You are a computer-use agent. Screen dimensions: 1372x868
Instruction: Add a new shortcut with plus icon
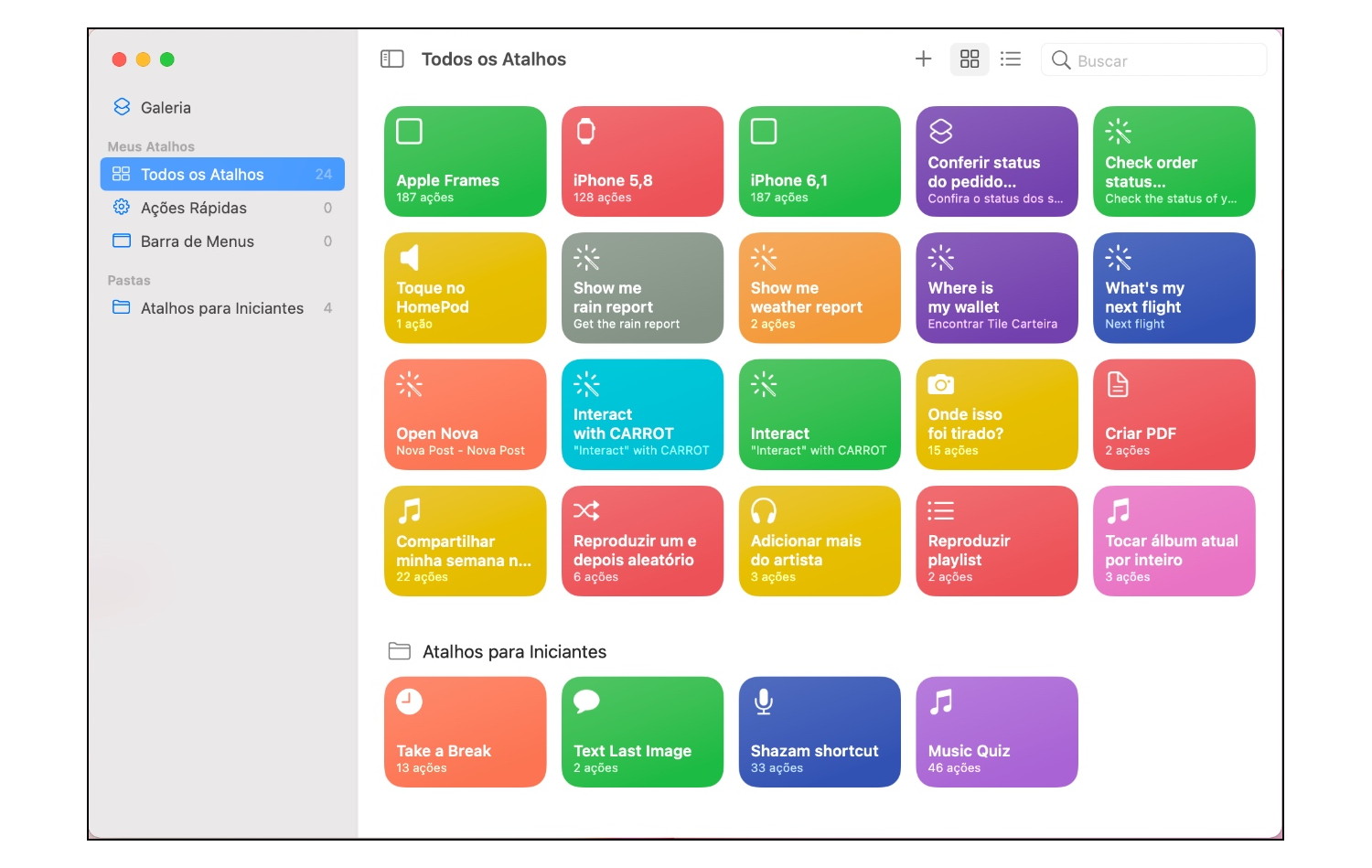[x=923, y=59]
